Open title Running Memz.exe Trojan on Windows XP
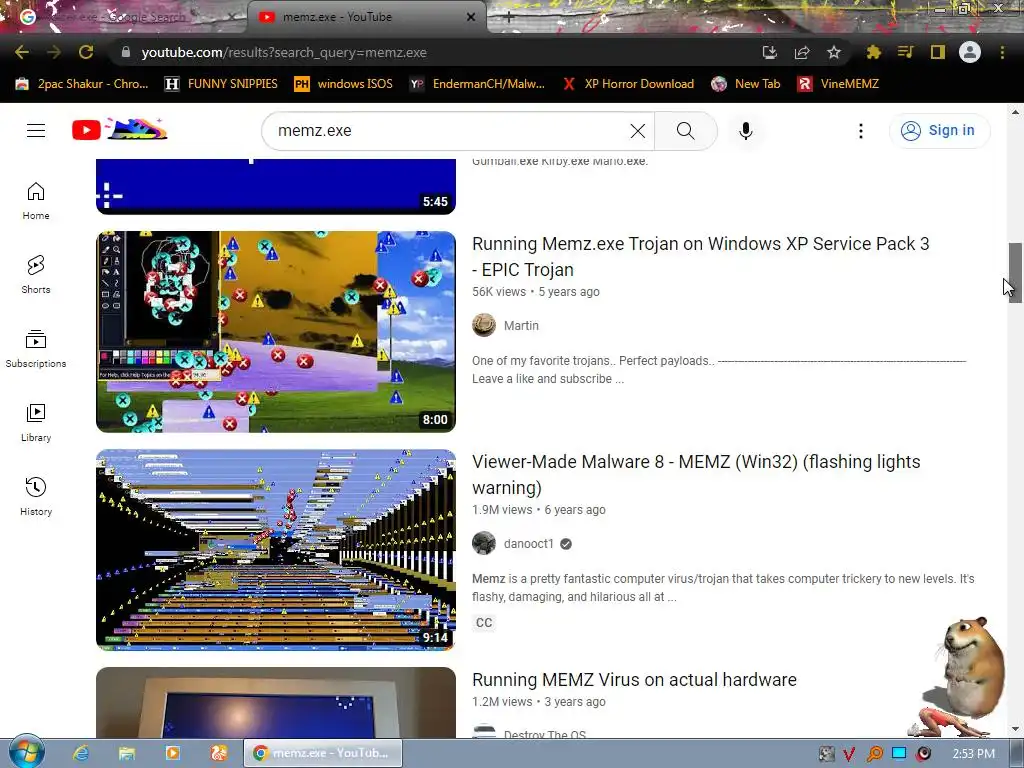This screenshot has width=1024, height=768. [x=701, y=257]
